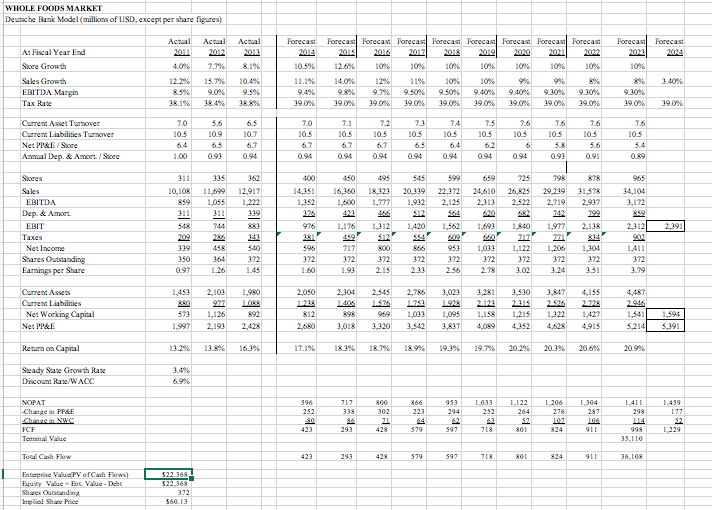This screenshot has height=510, width=712.
Task: Select the Terminal Value cell 35,110
Action: (633, 438)
